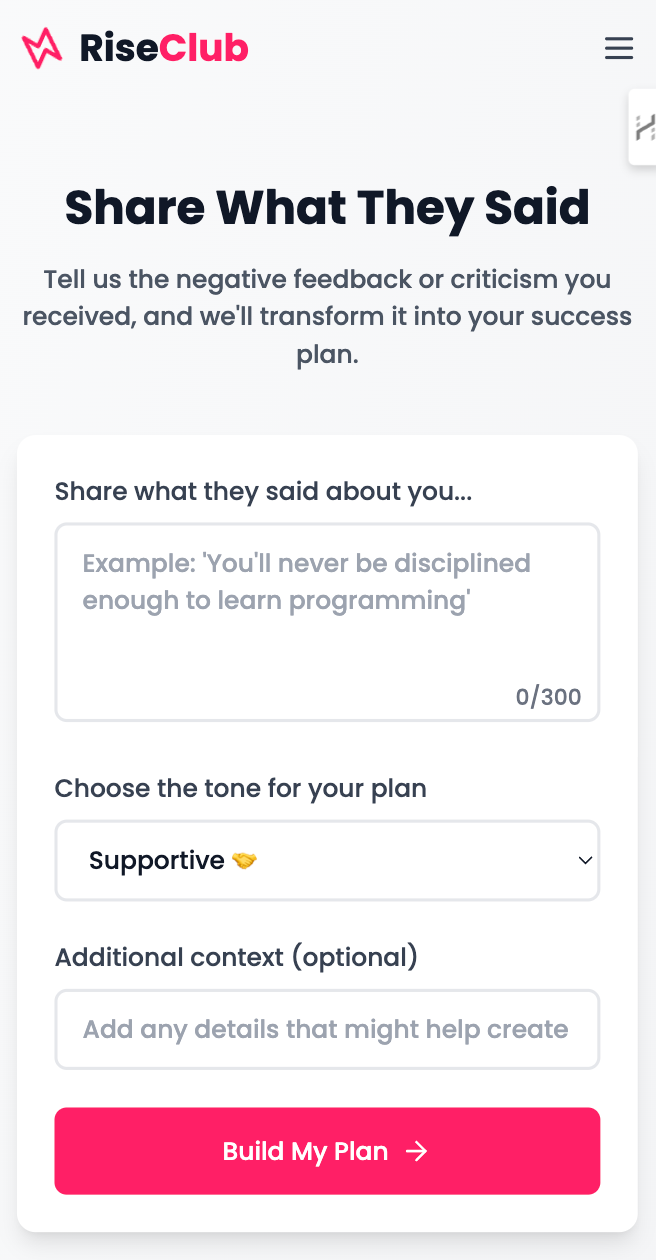
Task: Select the "Share What They Said" heading
Action: [327, 207]
